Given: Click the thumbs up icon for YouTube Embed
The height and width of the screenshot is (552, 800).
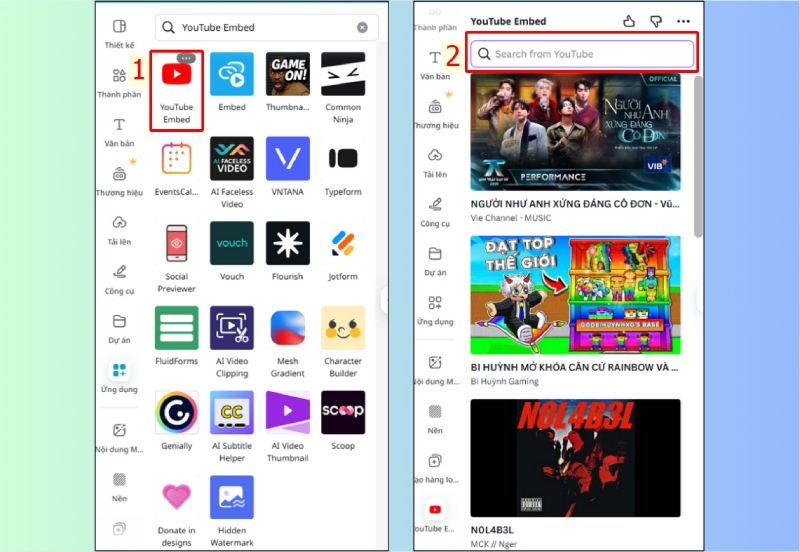Looking at the screenshot, I should [x=629, y=20].
